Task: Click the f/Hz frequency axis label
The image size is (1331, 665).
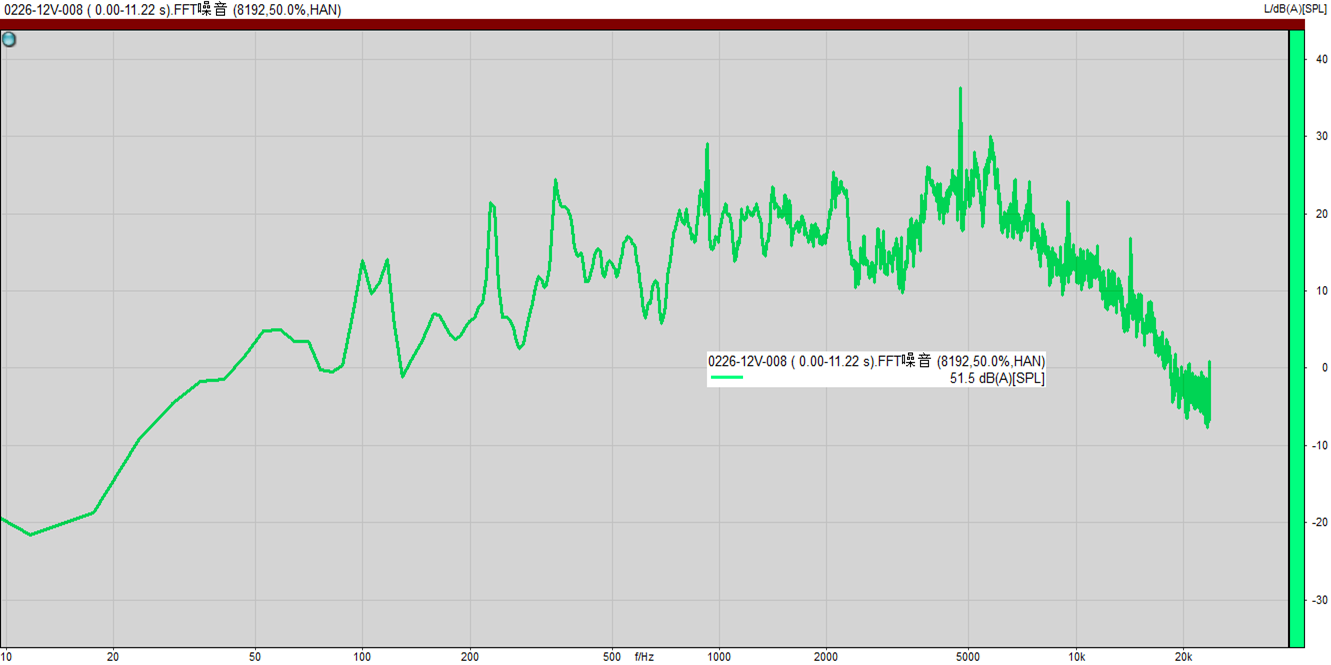Action: pyautogui.click(x=644, y=657)
